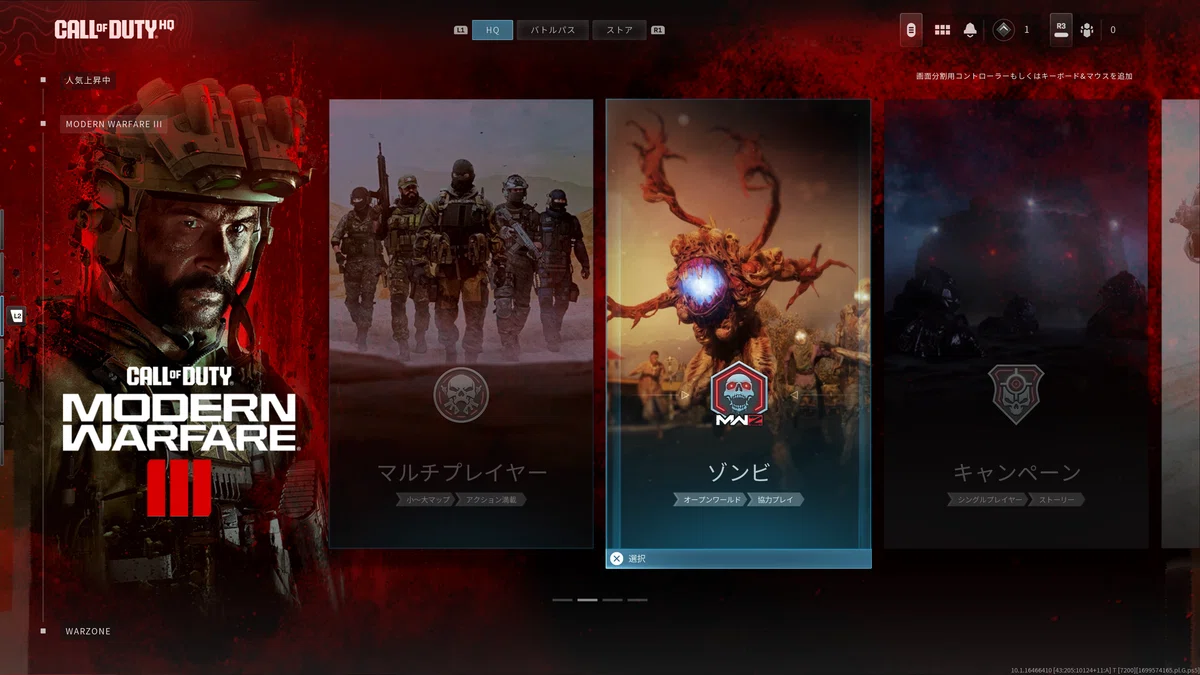Select WARZONE in the side list

coord(88,631)
